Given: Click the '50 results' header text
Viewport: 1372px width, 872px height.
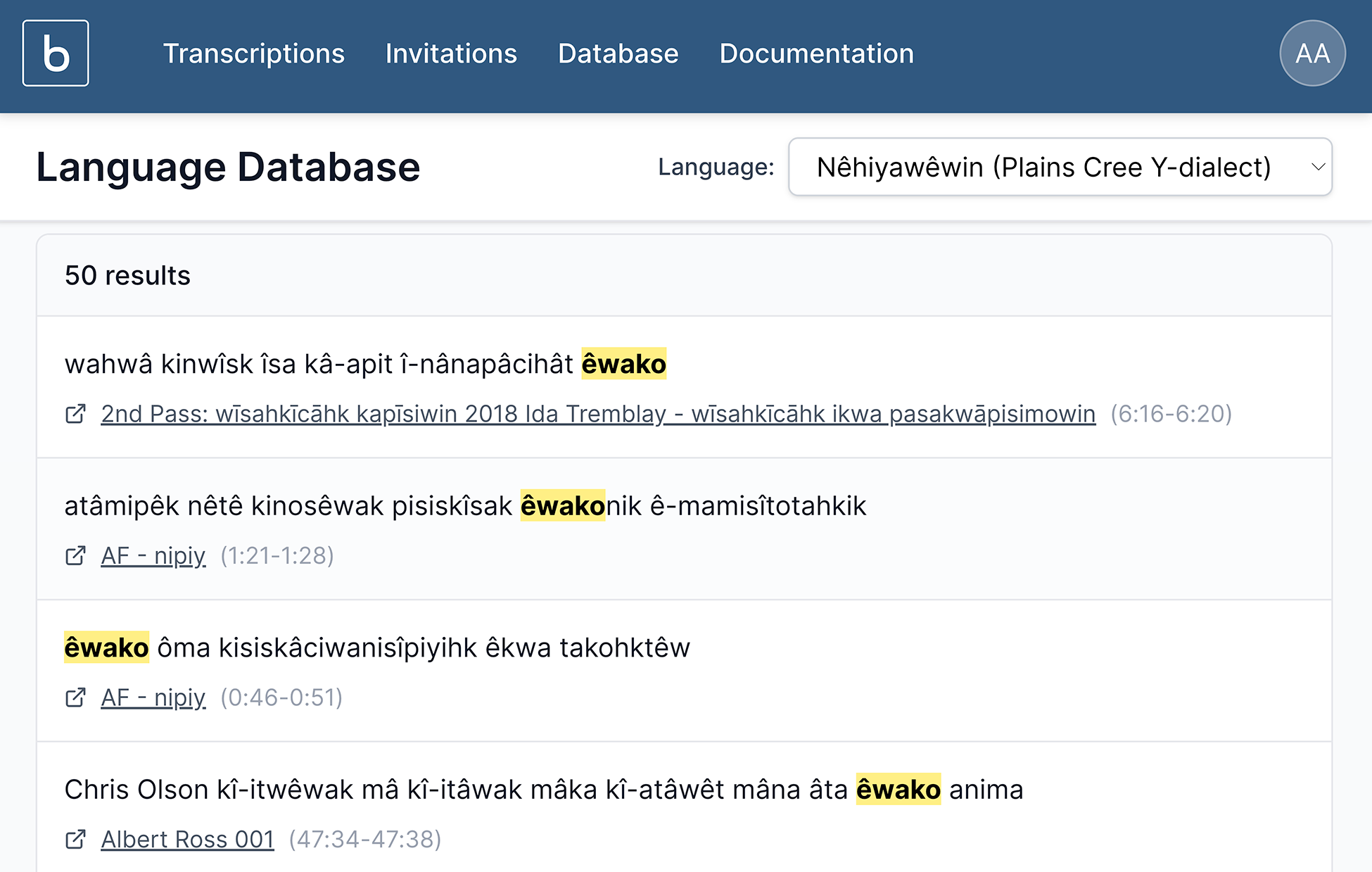Looking at the screenshot, I should click(x=127, y=275).
